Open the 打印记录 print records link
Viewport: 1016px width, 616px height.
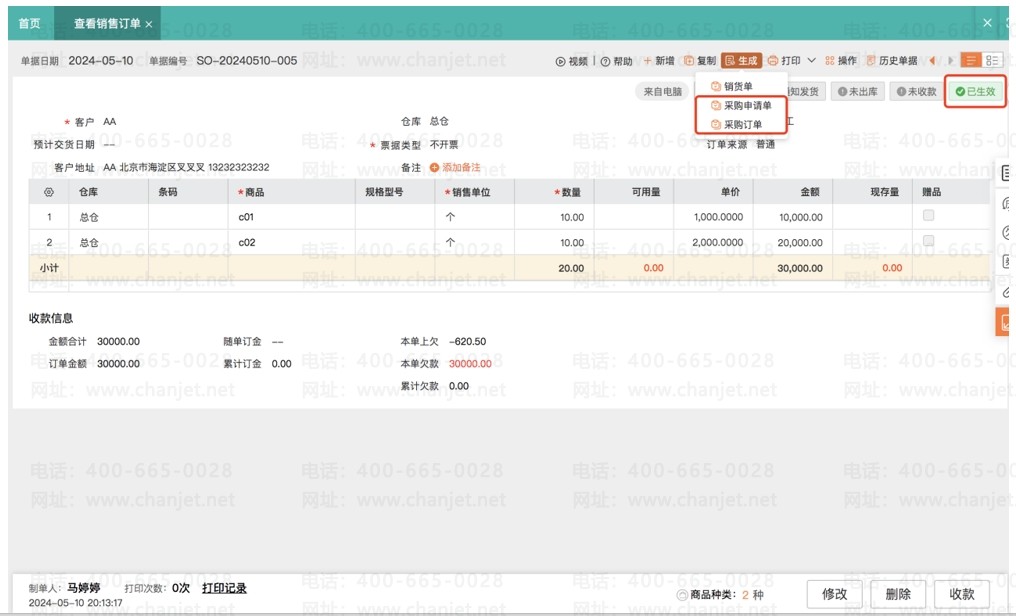[x=224, y=588]
